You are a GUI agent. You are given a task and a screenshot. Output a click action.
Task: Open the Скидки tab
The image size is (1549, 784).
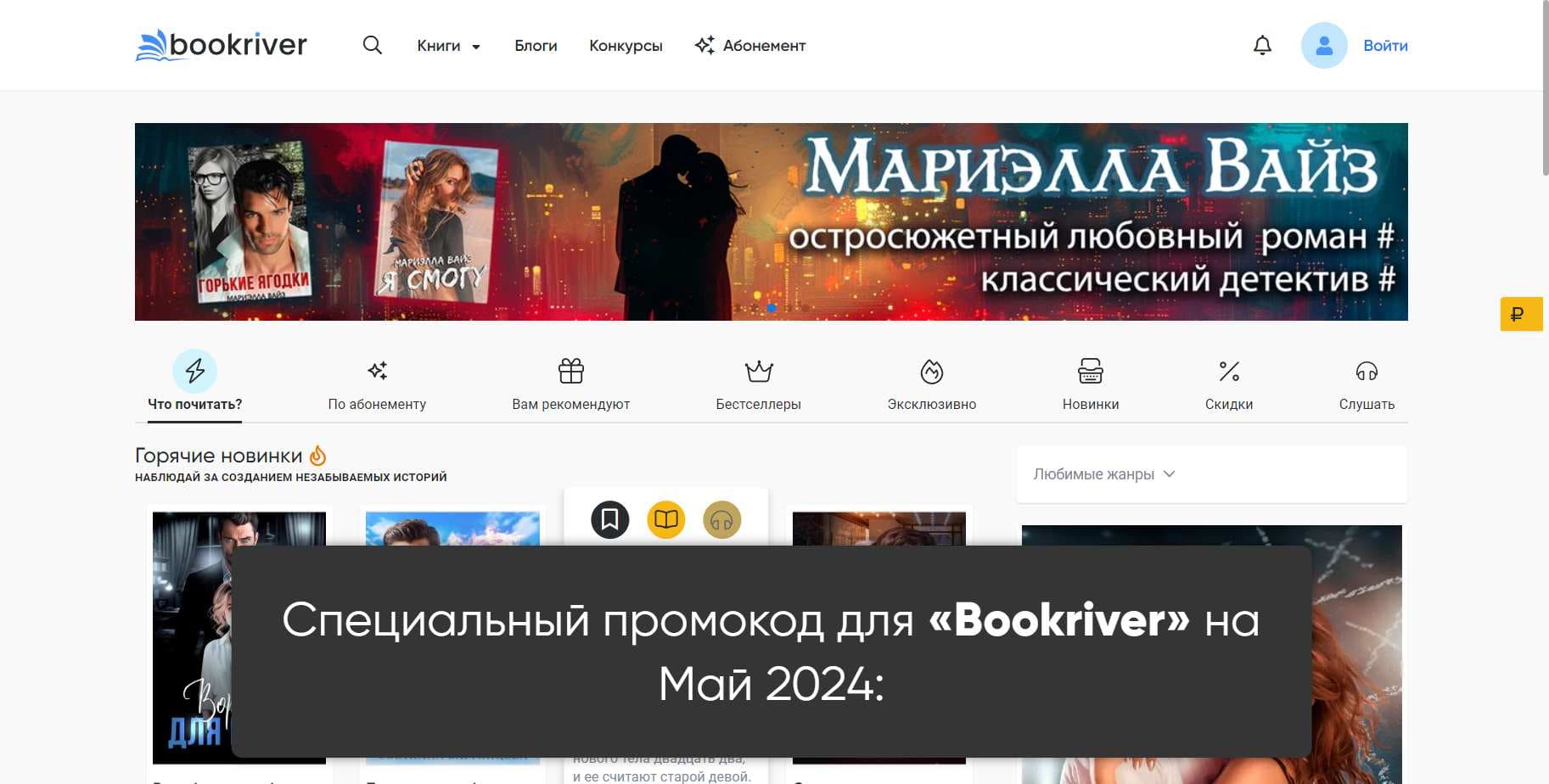coord(1228,384)
